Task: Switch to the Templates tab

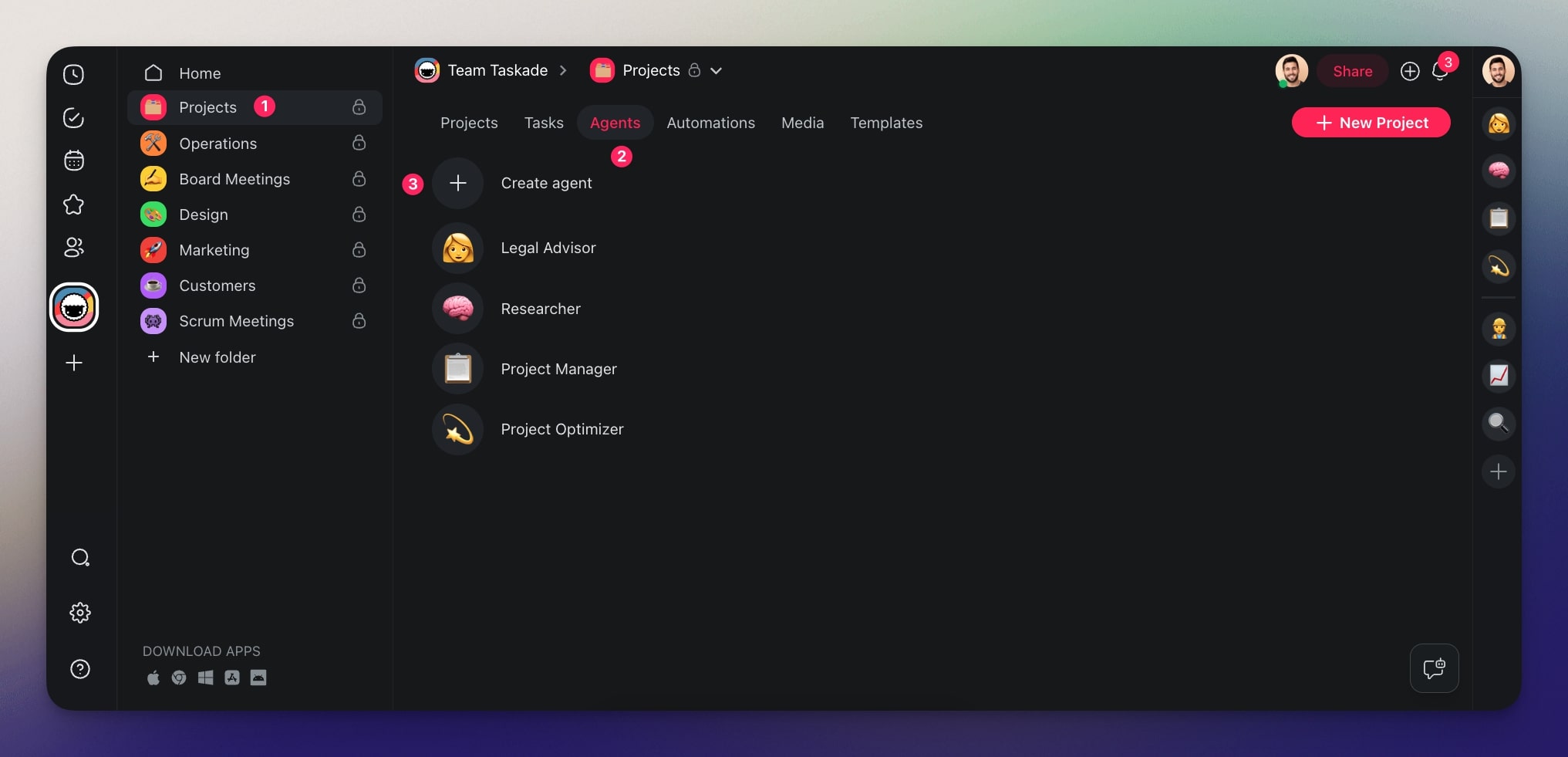Action: 886,123
